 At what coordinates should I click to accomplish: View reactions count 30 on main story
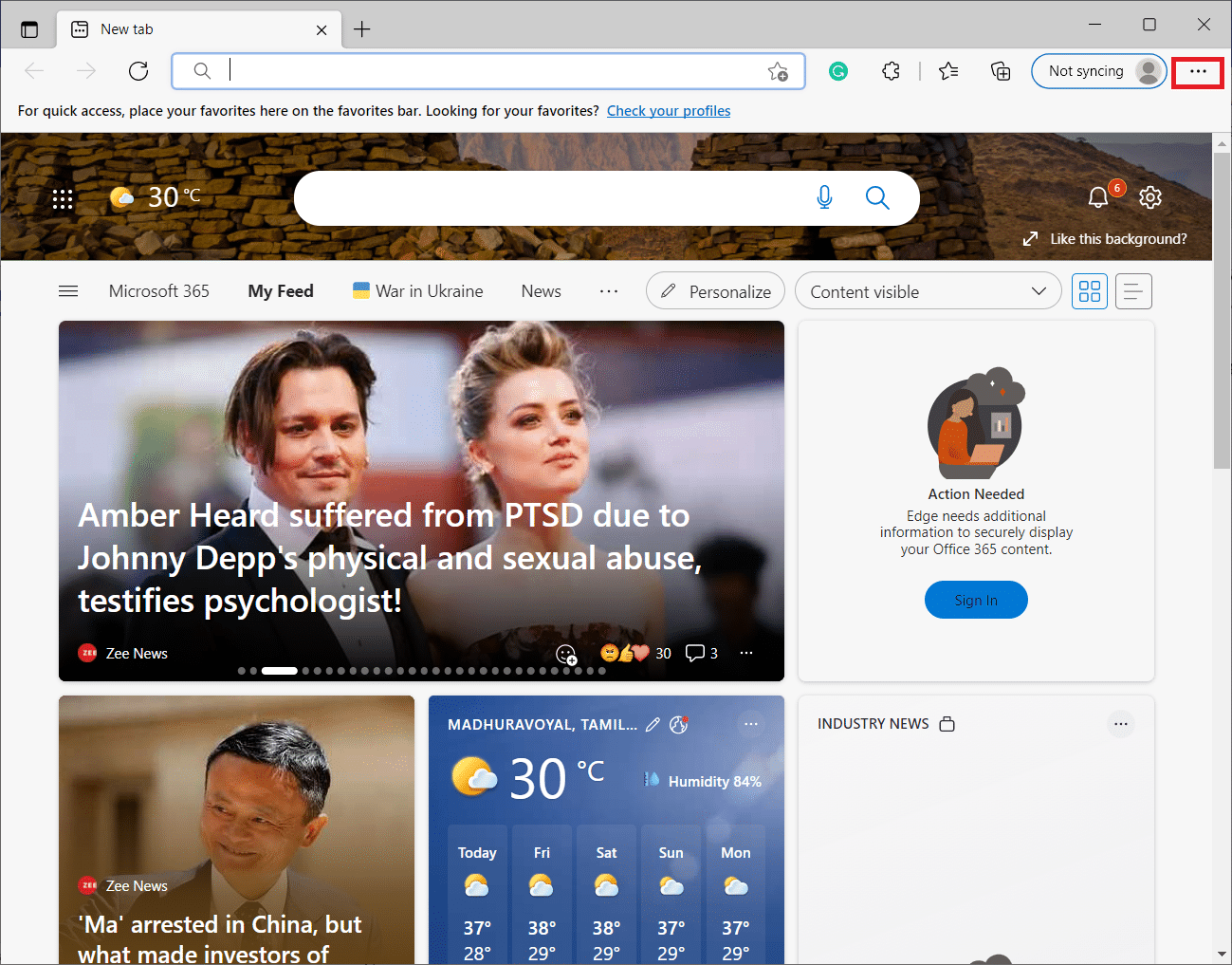pyautogui.click(x=635, y=653)
